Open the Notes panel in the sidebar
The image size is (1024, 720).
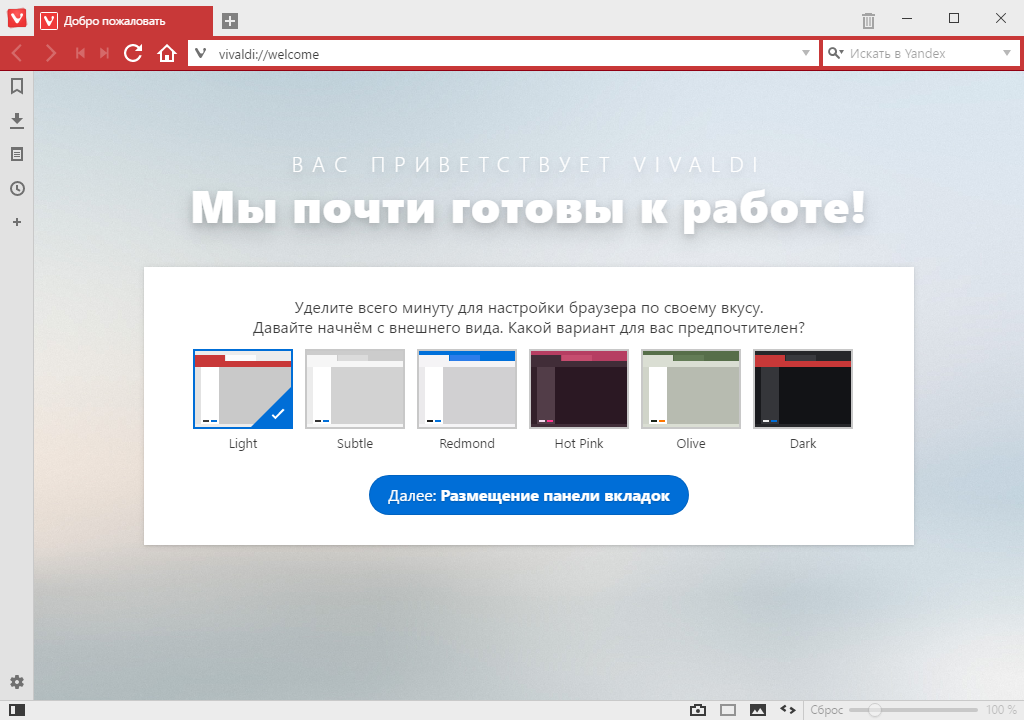16,154
